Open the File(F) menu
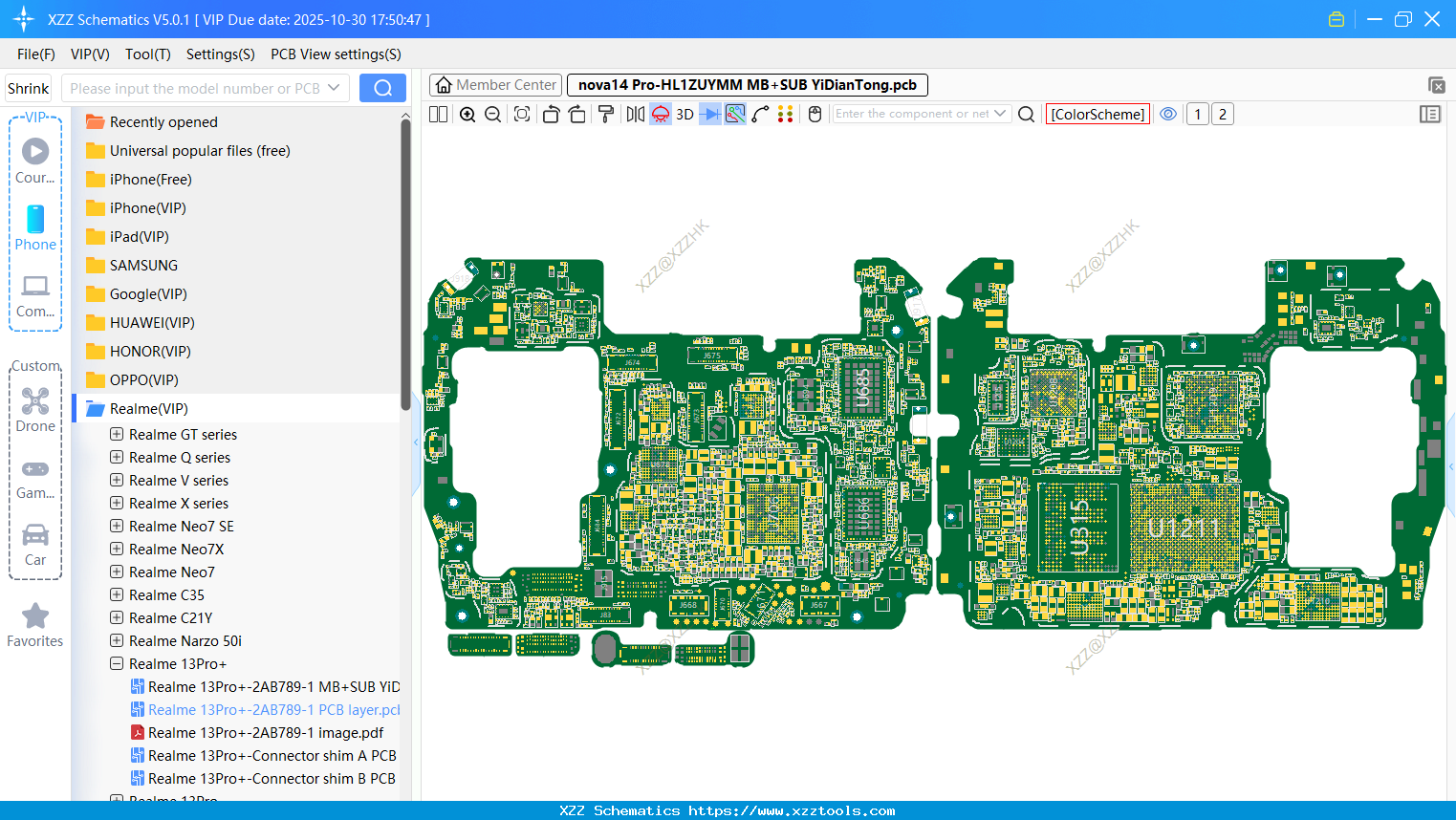 36,54
